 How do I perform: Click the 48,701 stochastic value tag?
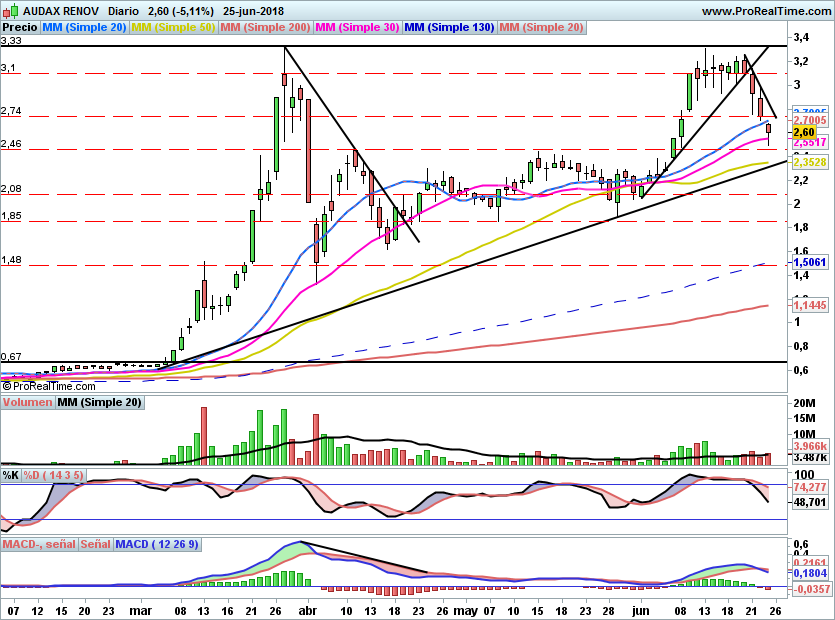point(810,502)
